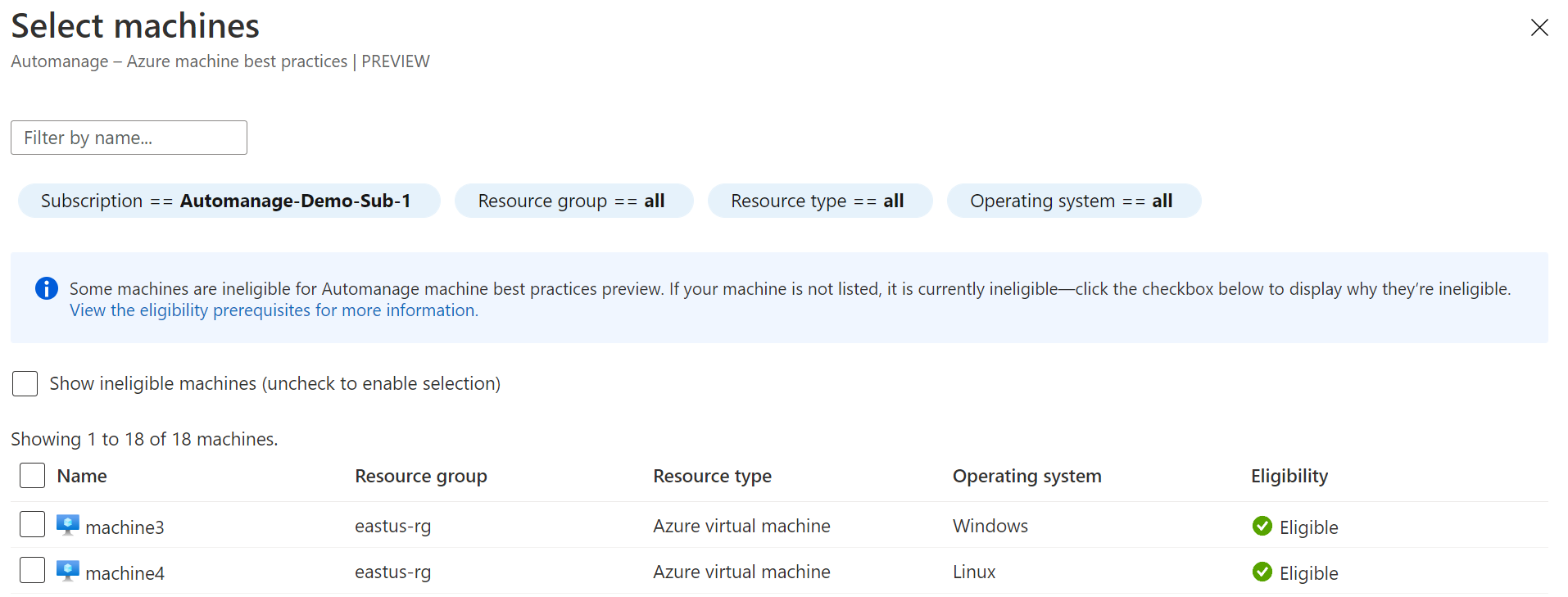Image resolution: width=1568 pixels, height=597 pixels.
Task: Sort by Operating system column header
Action: pos(1026,476)
